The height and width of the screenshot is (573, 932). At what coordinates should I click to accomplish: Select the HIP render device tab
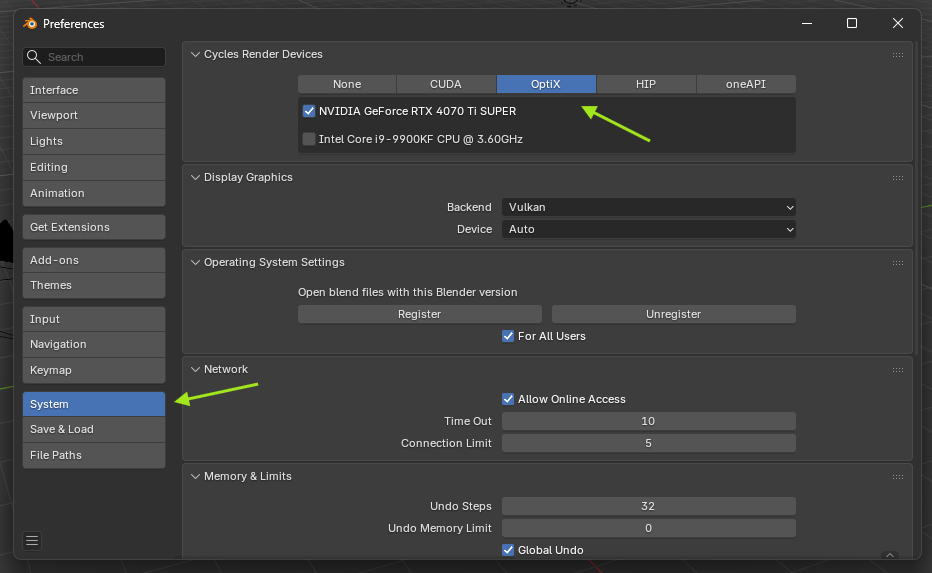[x=646, y=84]
